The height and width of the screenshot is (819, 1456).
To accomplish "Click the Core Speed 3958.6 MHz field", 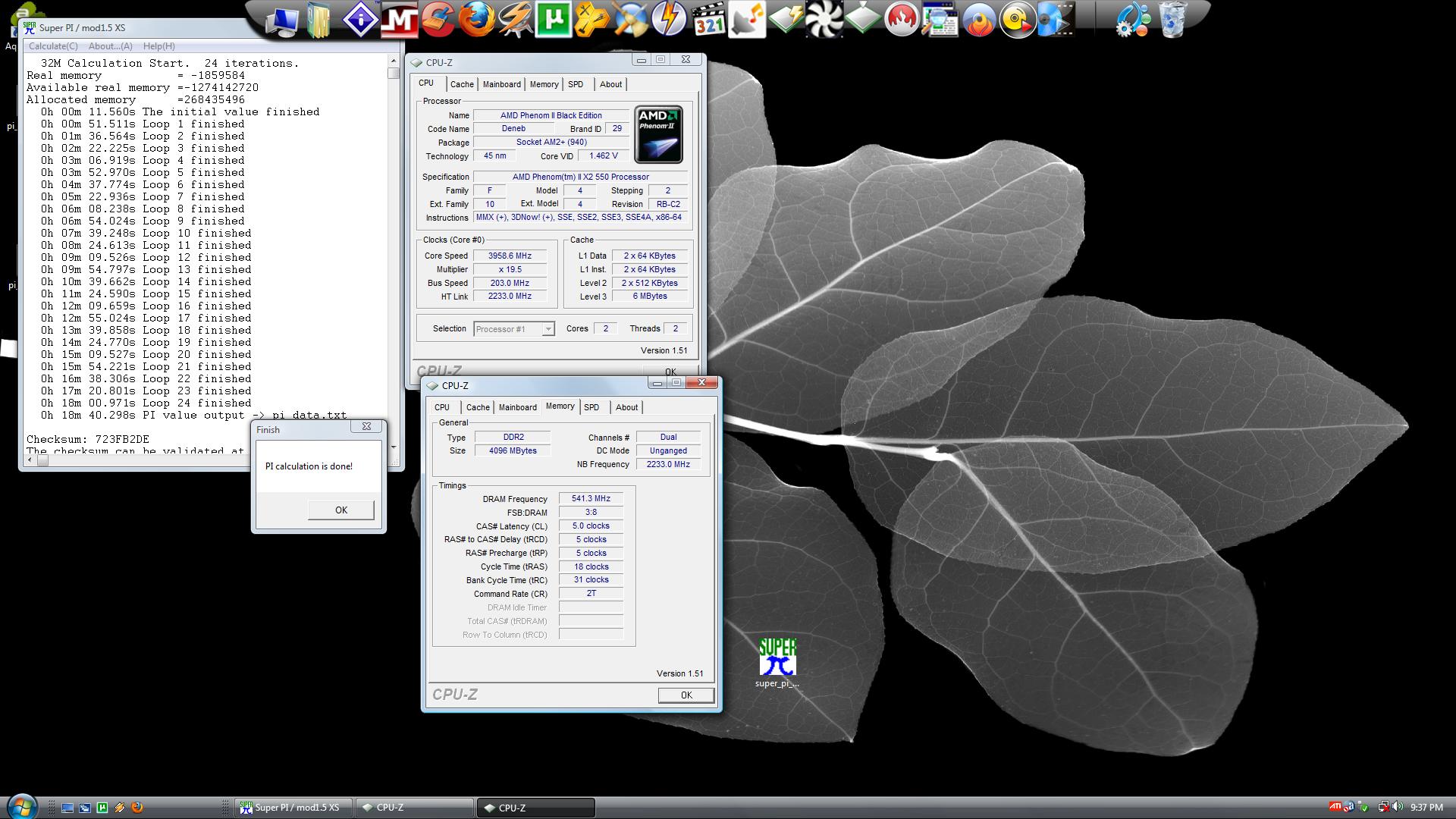I will click(510, 256).
